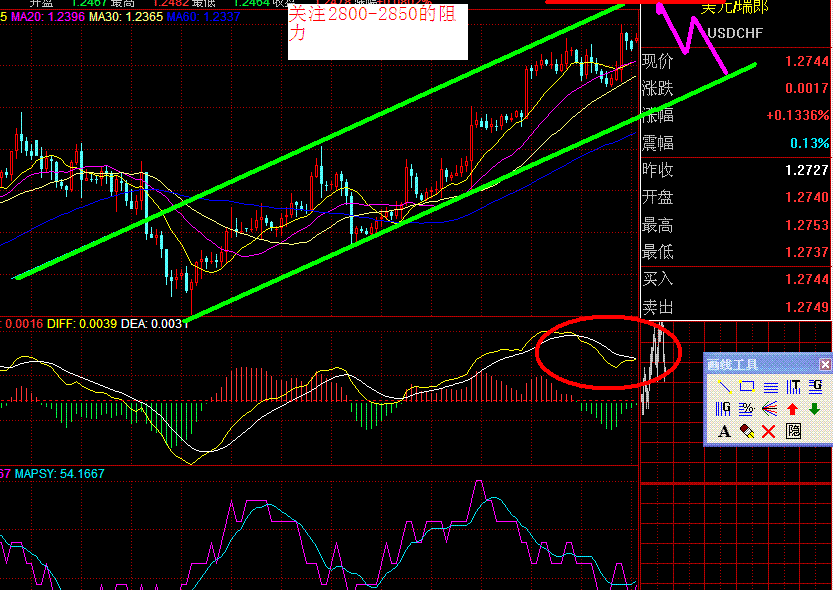Select the rectangle drawing tool
The width and height of the screenshot is (833, 590).
point(747,387)
